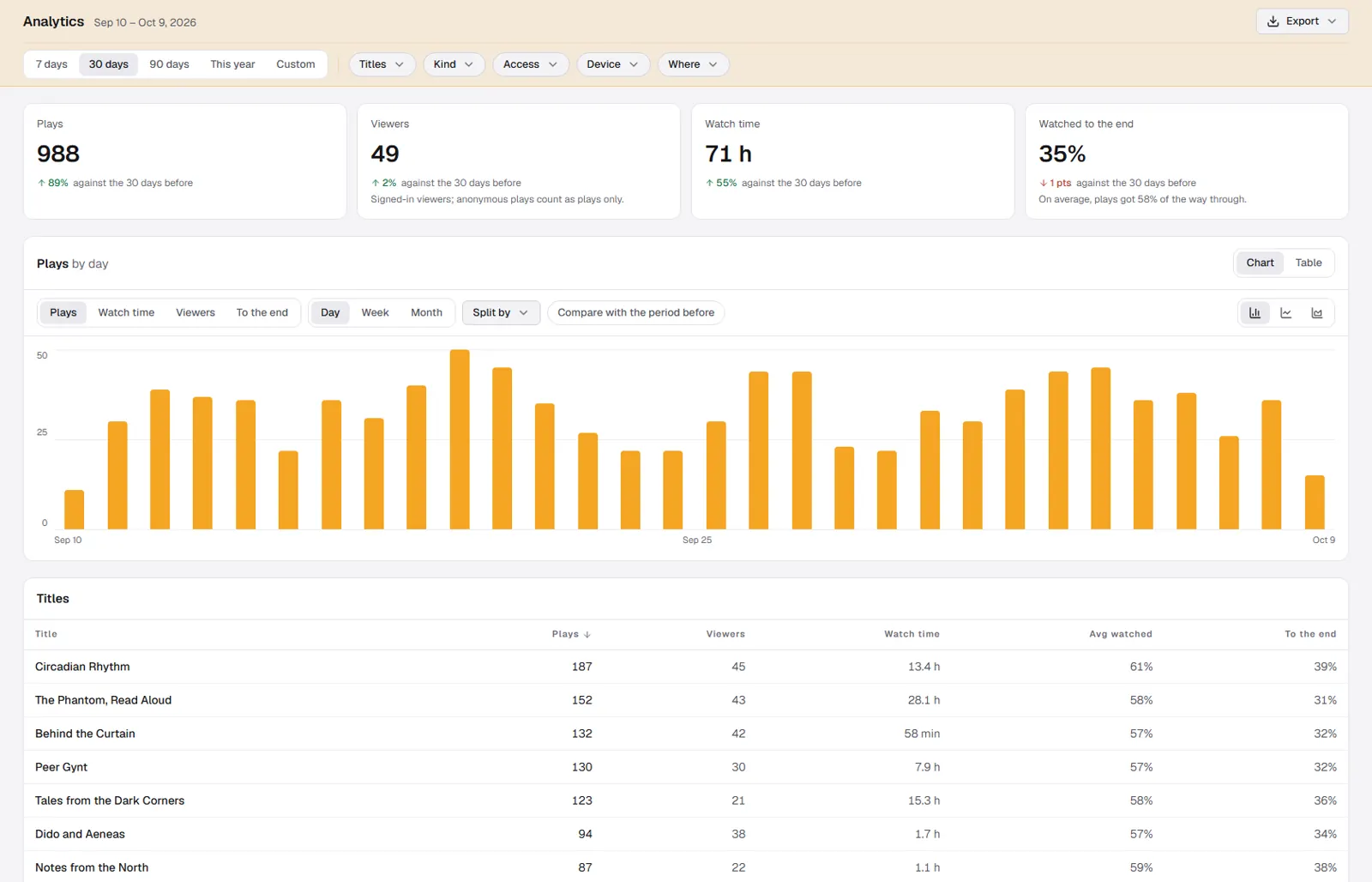Click the Viewers column header
Viewport: 1372px width, 882px height.
point(725,634)
